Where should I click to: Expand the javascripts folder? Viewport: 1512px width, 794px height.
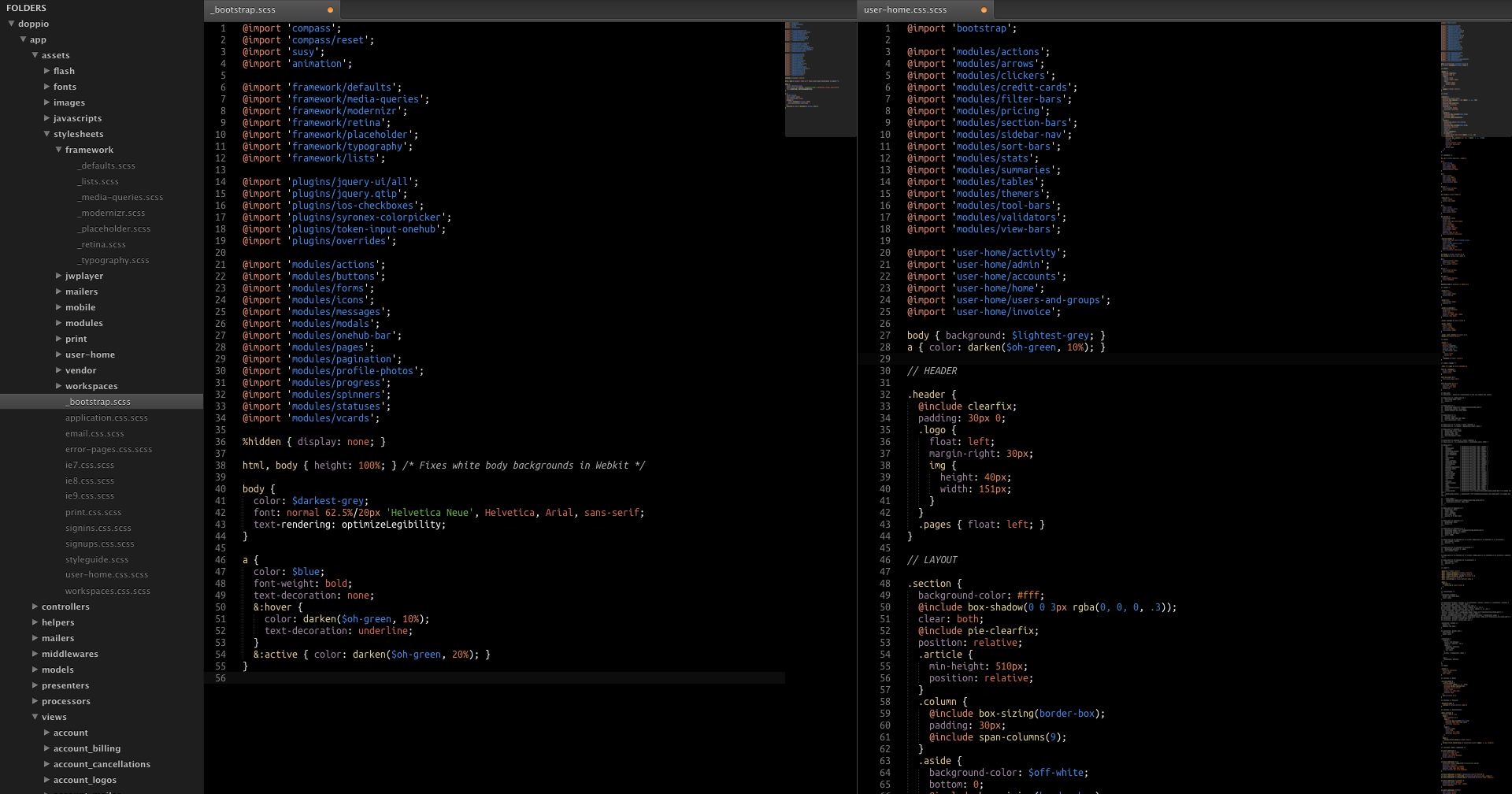[x=47, y=118]
